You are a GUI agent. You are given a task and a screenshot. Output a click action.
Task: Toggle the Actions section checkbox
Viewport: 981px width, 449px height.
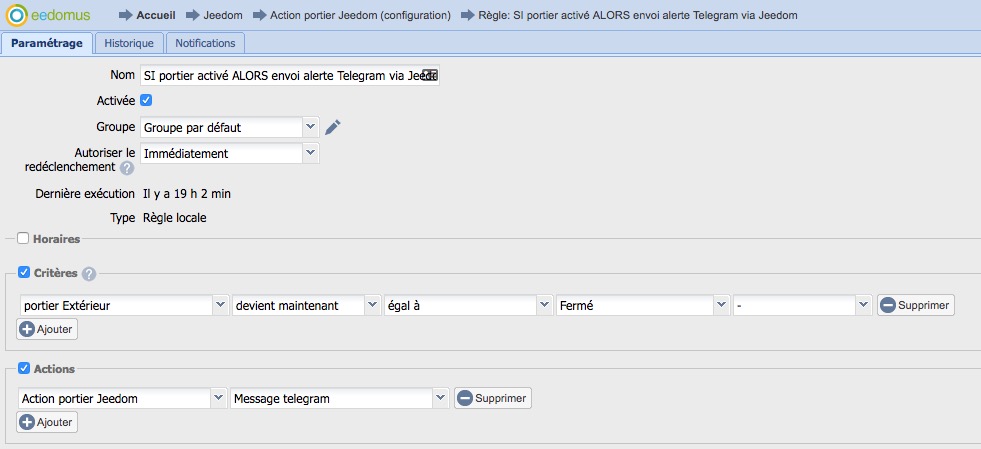click(x=23, y=369)
